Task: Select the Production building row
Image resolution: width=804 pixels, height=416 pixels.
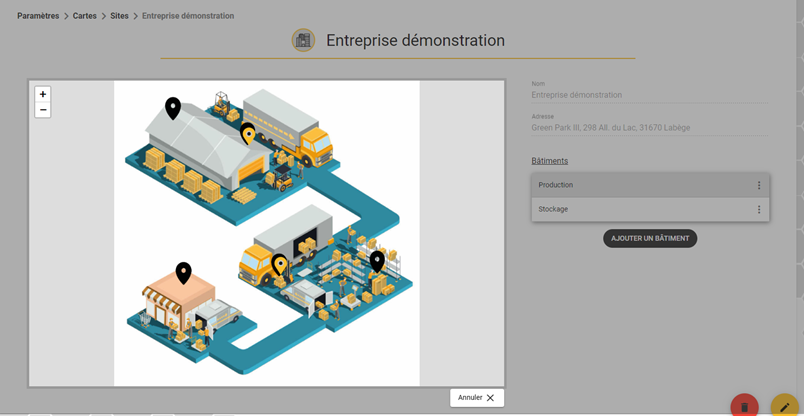Action: pyautogui.click(x=650, y=185)
